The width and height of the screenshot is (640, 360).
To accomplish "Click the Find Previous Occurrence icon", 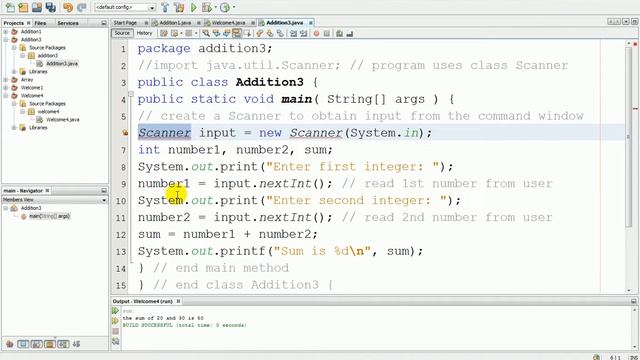I will click(216, 33).
